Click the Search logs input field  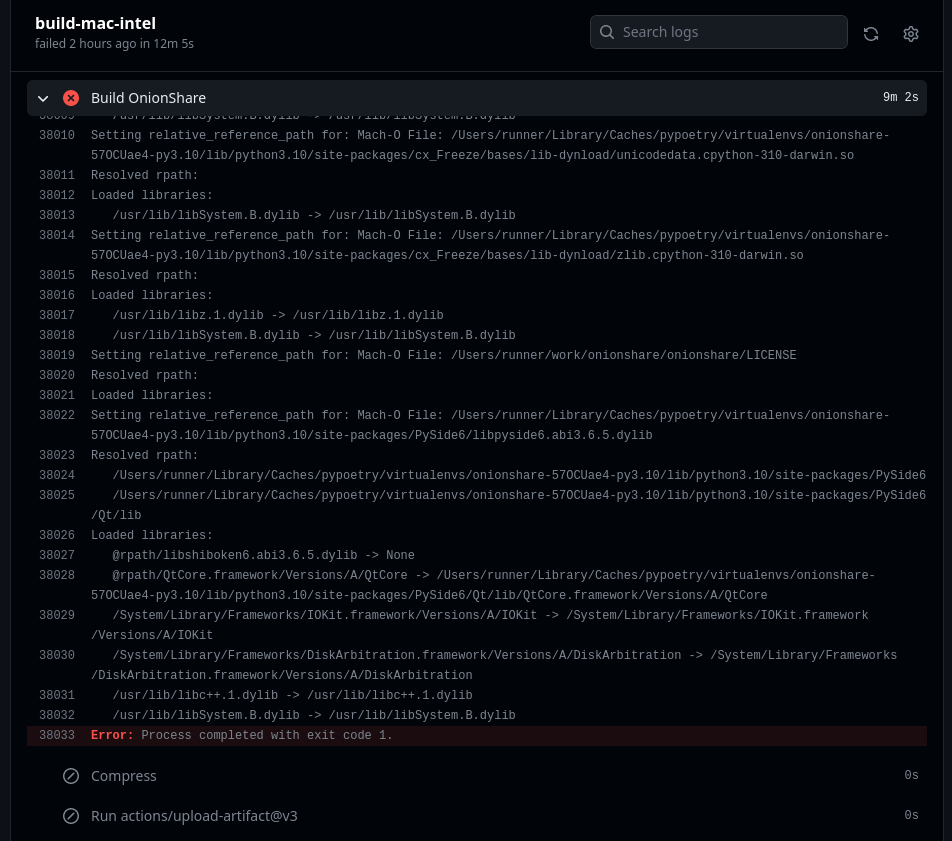pos(718,32)
